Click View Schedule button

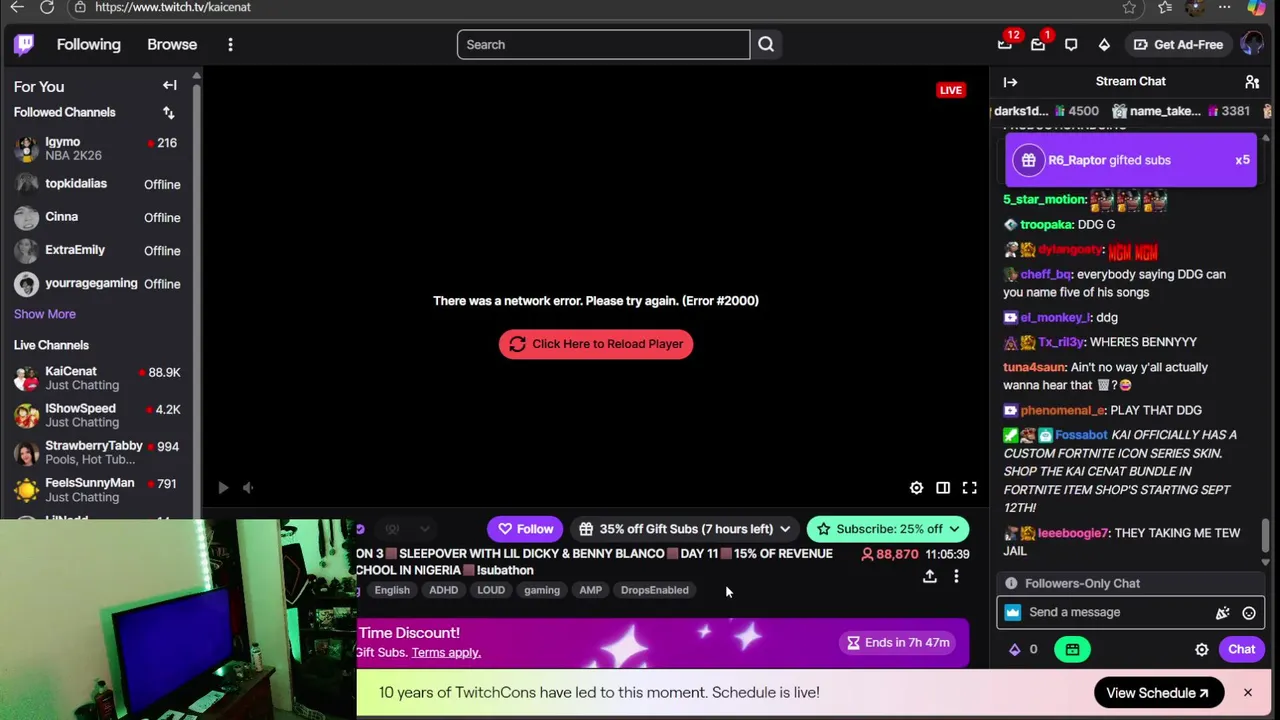click(x=1157, y=693)
